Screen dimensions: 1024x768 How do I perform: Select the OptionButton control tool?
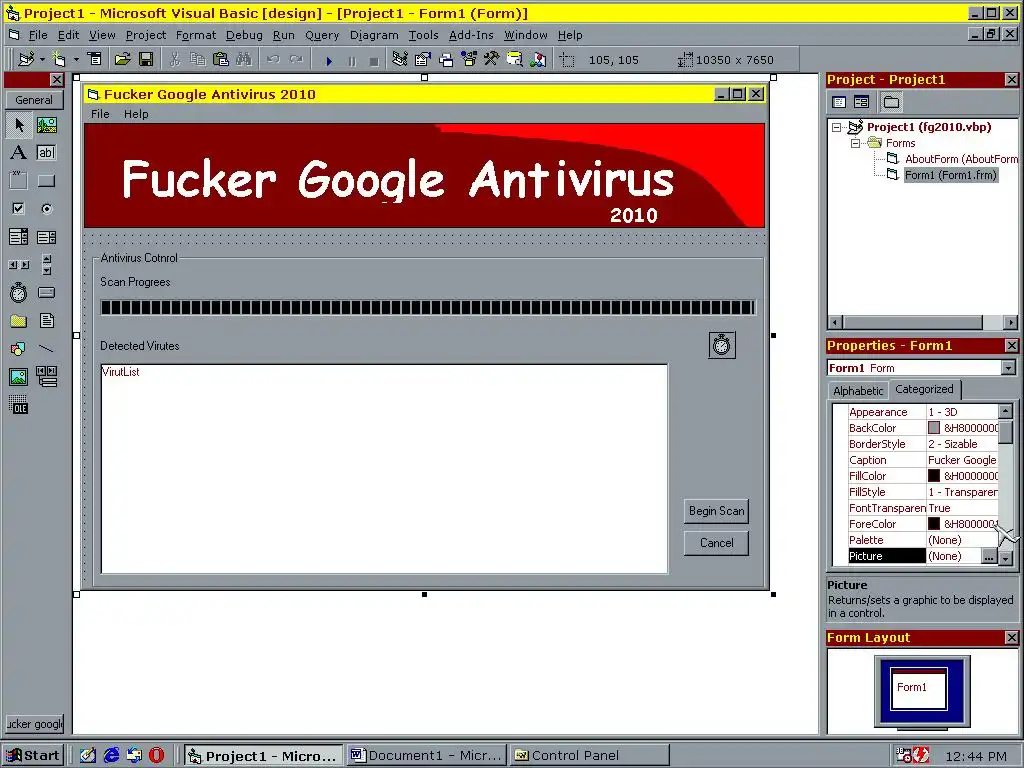[46, 209]
